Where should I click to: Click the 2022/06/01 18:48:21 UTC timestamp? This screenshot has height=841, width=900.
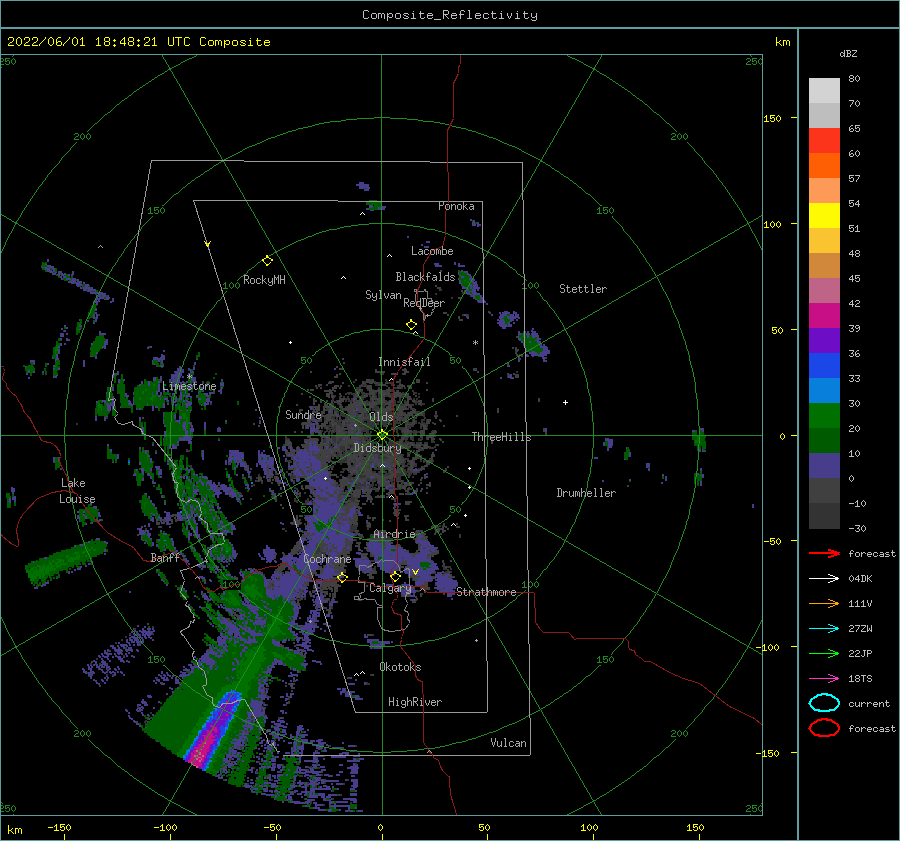91,42
